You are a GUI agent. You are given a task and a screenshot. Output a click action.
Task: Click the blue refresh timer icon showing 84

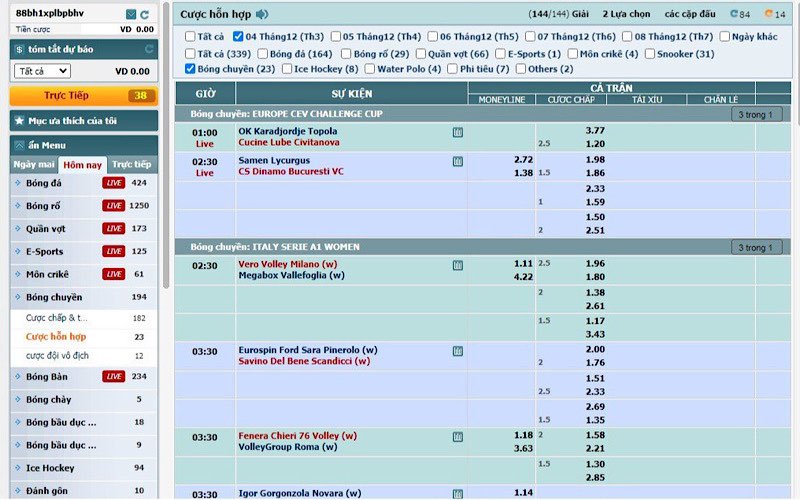pyautogui.click(x=735, y=15)
